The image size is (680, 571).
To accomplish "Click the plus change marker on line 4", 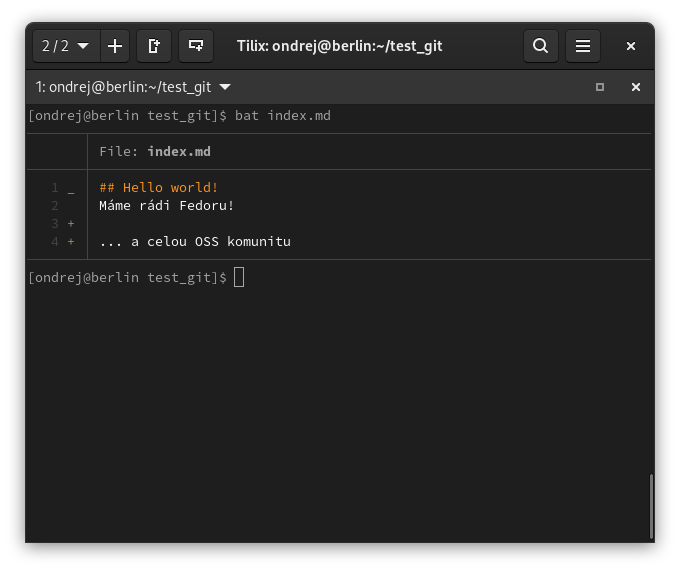I will pos(71,242).
